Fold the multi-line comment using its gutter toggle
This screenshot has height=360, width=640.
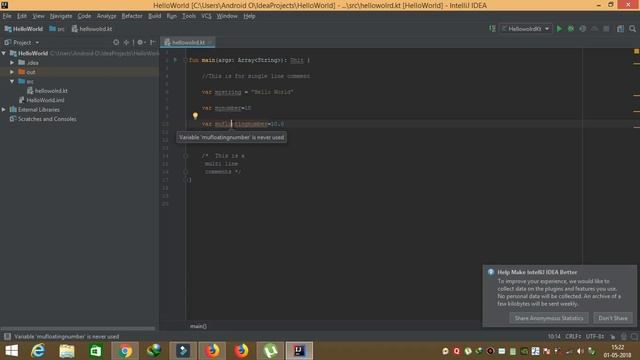click(x=185, y=156)
